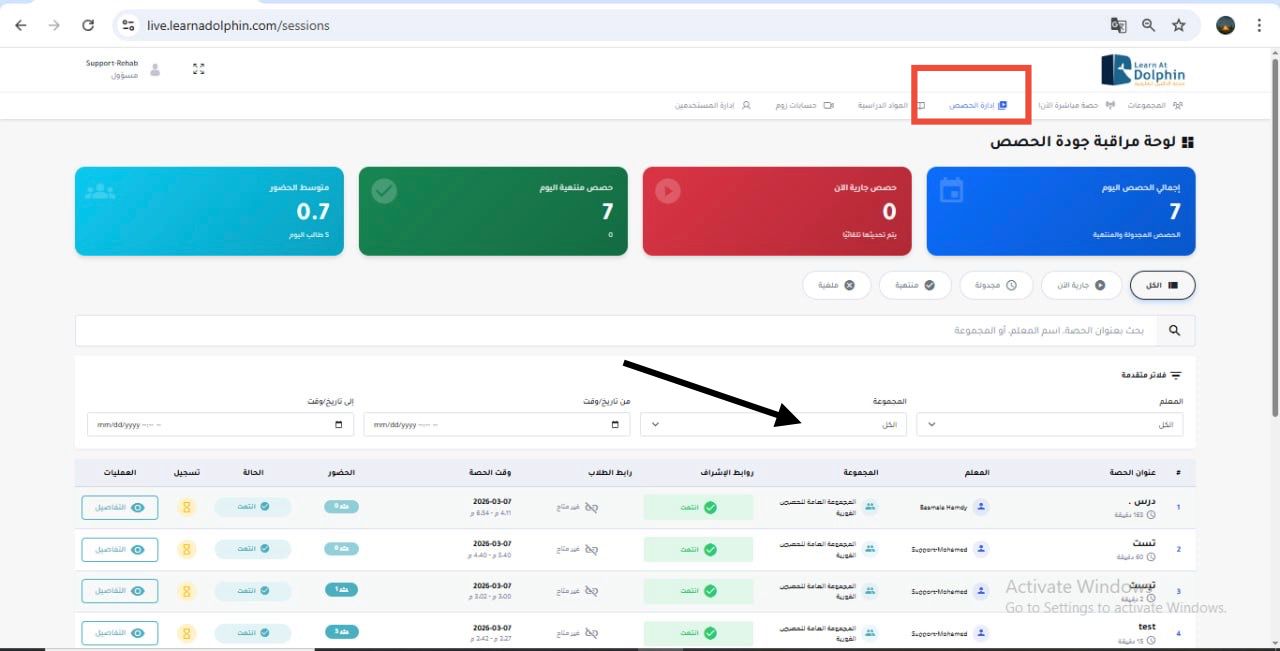Screen dimensions: 1280x651
Task: Click the Google Translate icon in address bar
Action: click(1118, 25)
